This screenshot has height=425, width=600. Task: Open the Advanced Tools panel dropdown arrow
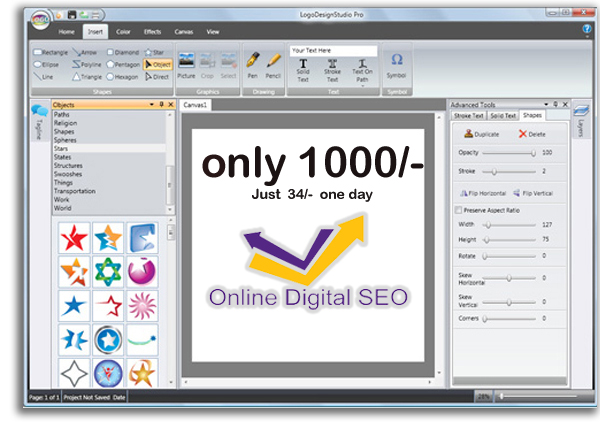click(546, 104)
